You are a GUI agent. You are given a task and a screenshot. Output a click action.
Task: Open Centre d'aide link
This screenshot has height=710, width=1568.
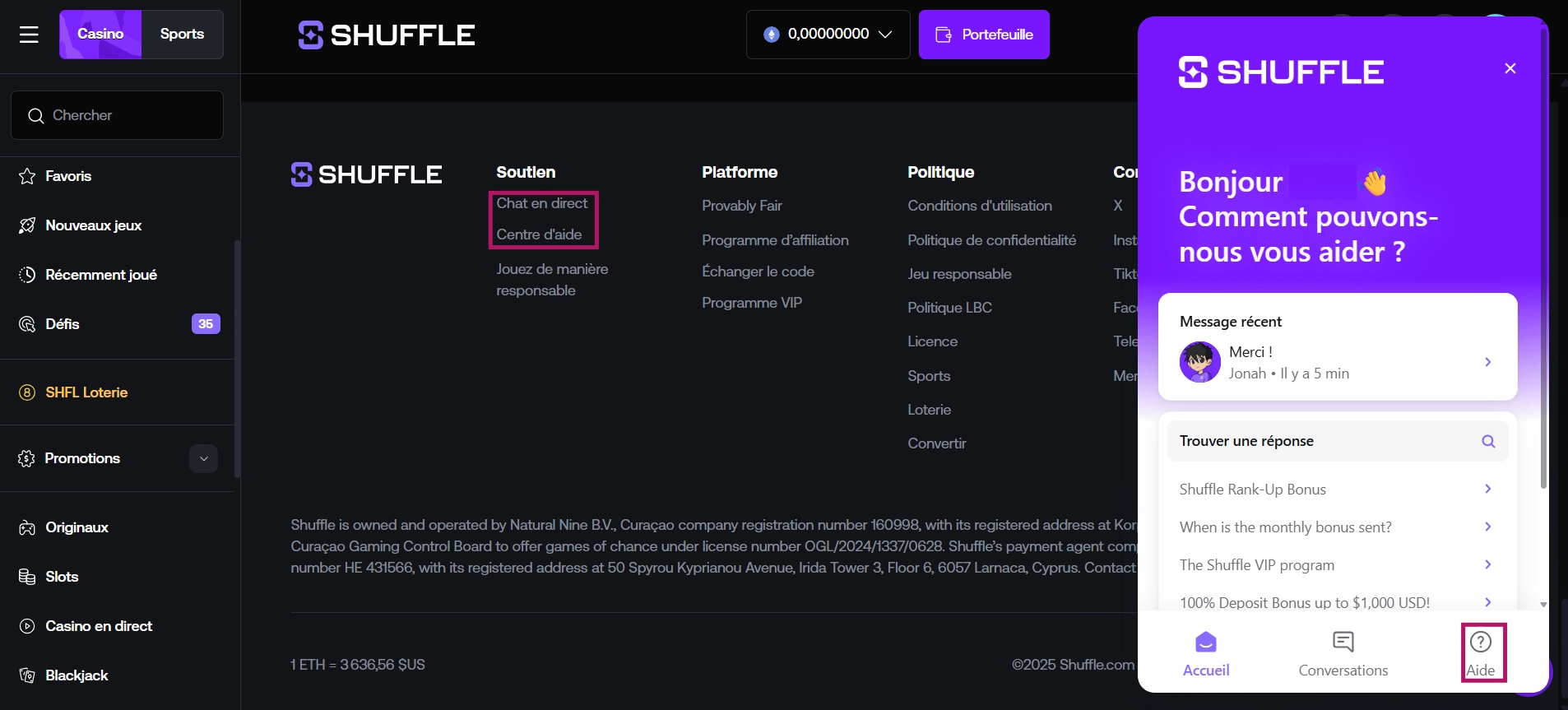(x=539, y=234)
